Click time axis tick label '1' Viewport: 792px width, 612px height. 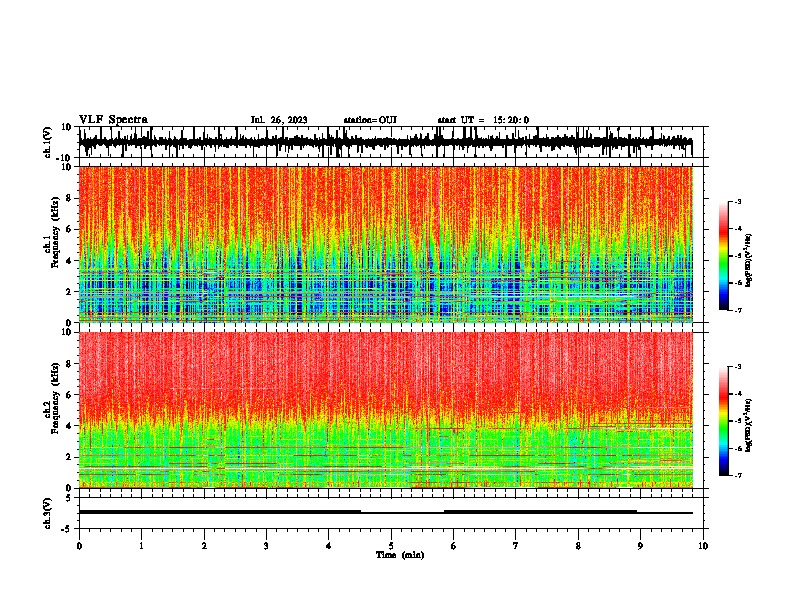pos(141,546)
